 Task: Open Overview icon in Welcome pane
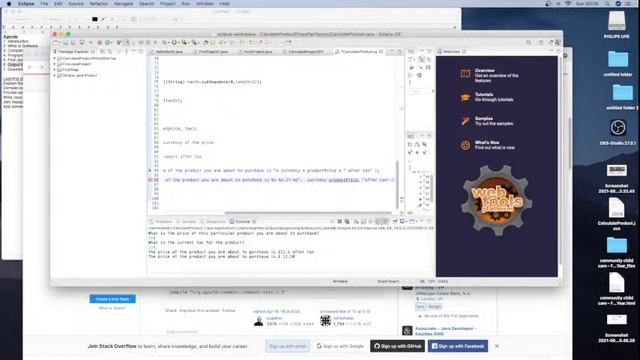point(465,74)
